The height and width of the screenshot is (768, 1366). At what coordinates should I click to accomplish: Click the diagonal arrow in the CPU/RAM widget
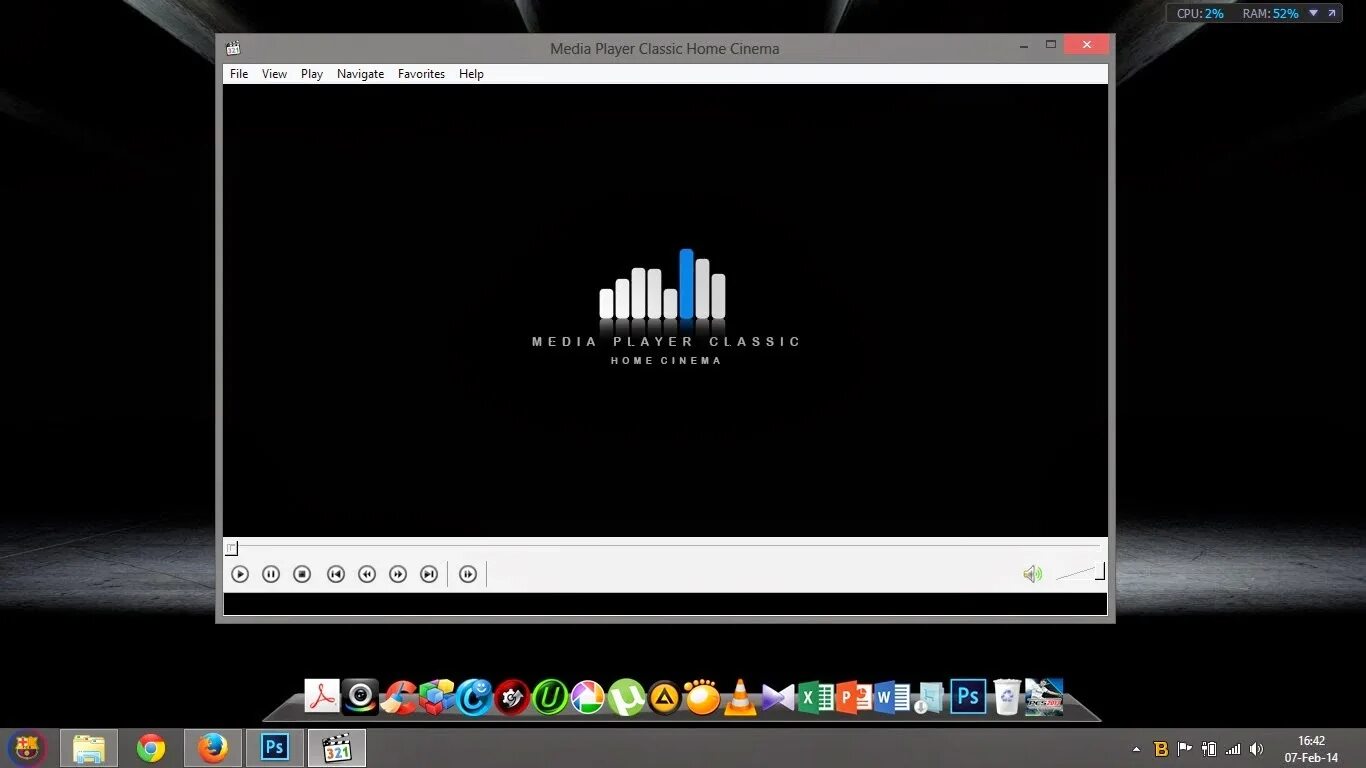[x=1331, y=13]
